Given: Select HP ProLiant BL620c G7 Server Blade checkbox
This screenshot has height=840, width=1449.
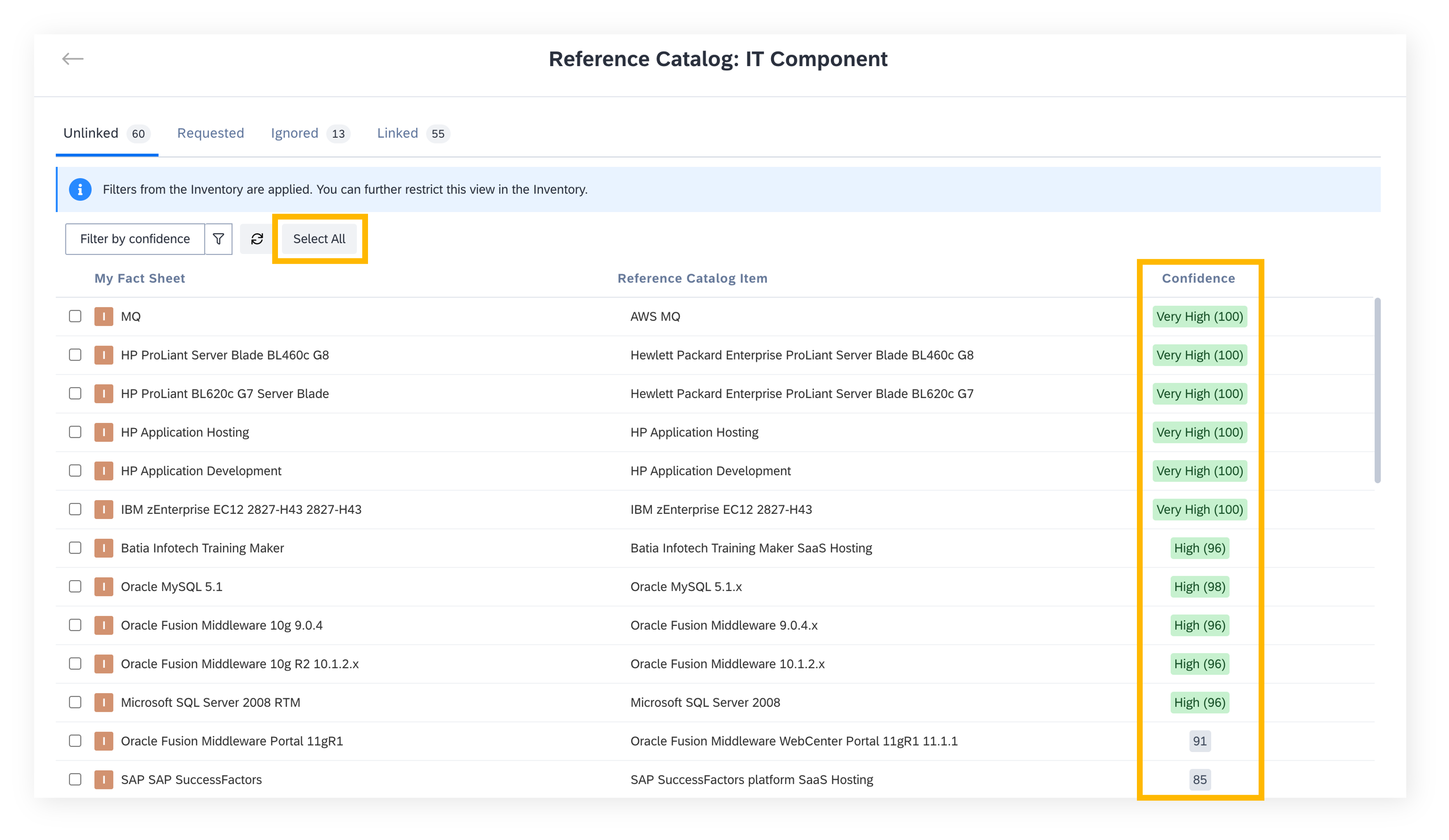Looking at the screenshot, I should click(x=75, y=394).
